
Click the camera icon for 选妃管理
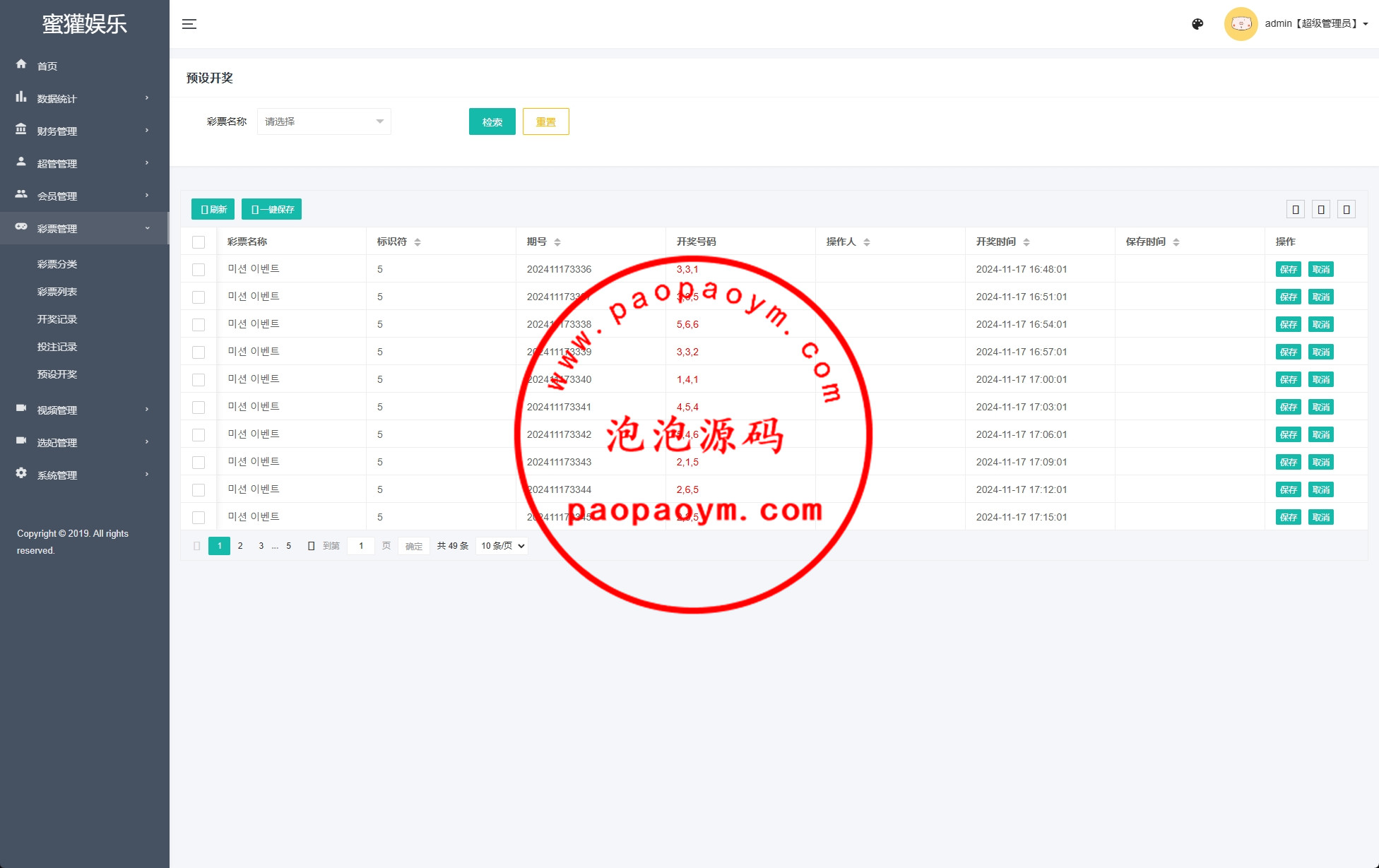click(21, 441)
